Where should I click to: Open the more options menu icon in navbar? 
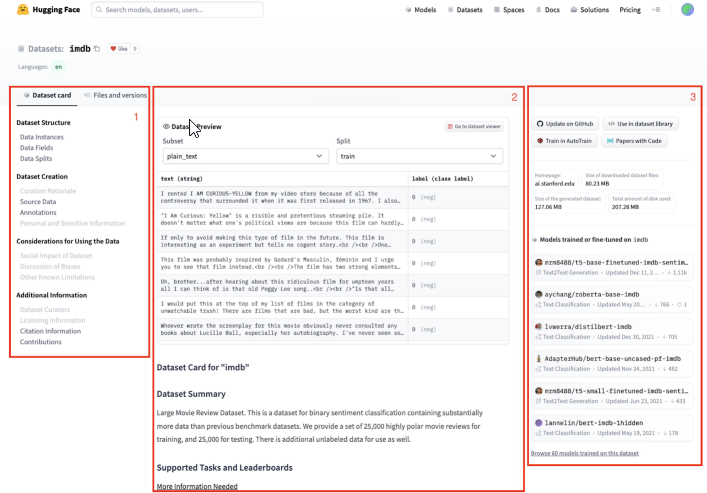(x=656, y=9)
